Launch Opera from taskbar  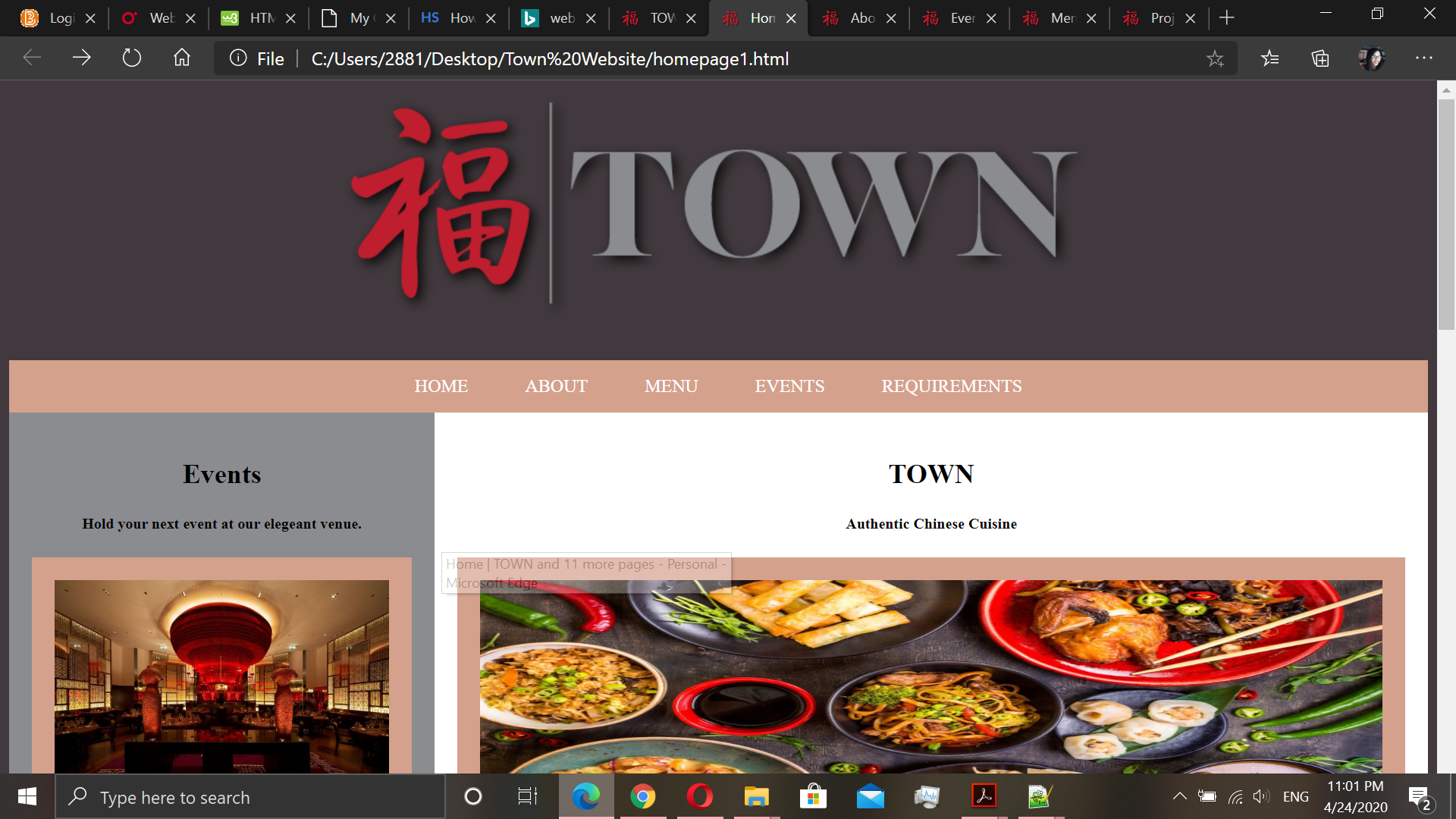699,796
